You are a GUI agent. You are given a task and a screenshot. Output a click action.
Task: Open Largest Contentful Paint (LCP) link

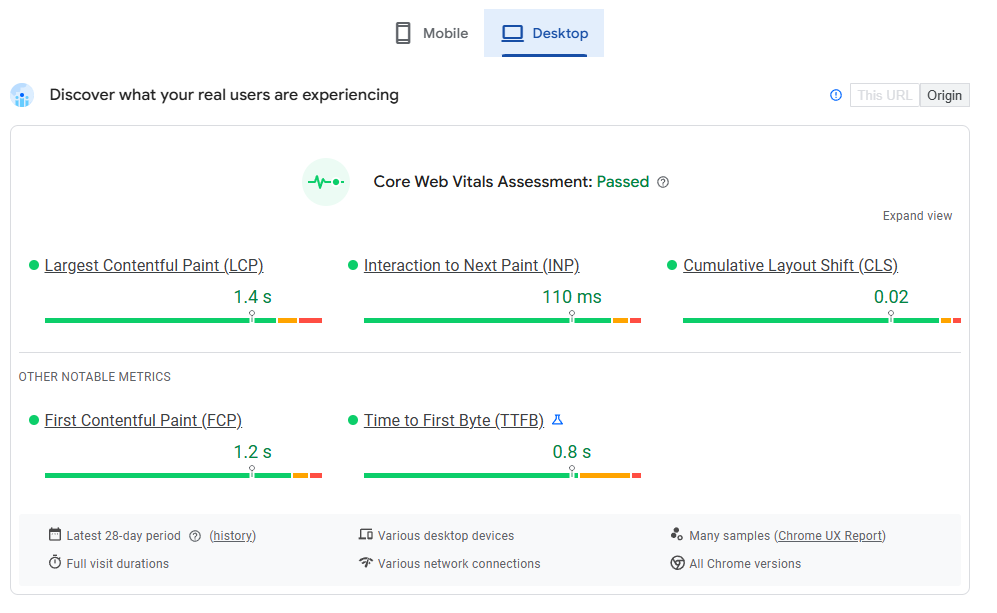point(154,265)
